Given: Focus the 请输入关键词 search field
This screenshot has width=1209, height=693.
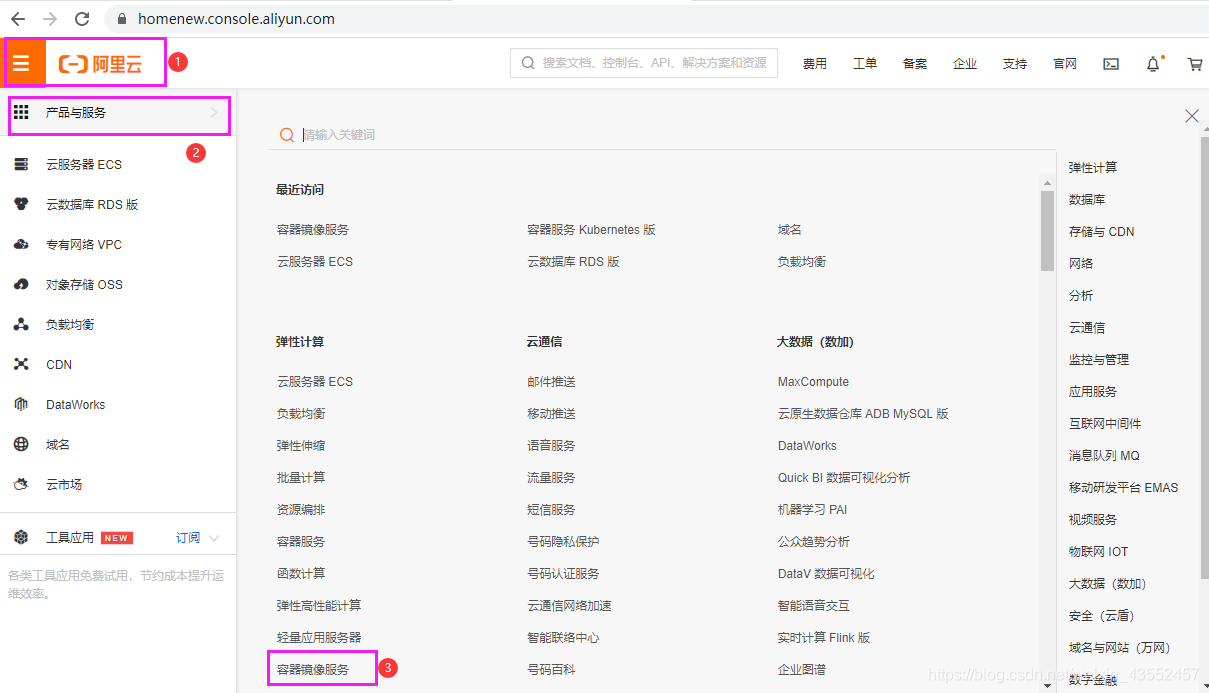Looking at the screenshot, I should [x=660, y=135].
